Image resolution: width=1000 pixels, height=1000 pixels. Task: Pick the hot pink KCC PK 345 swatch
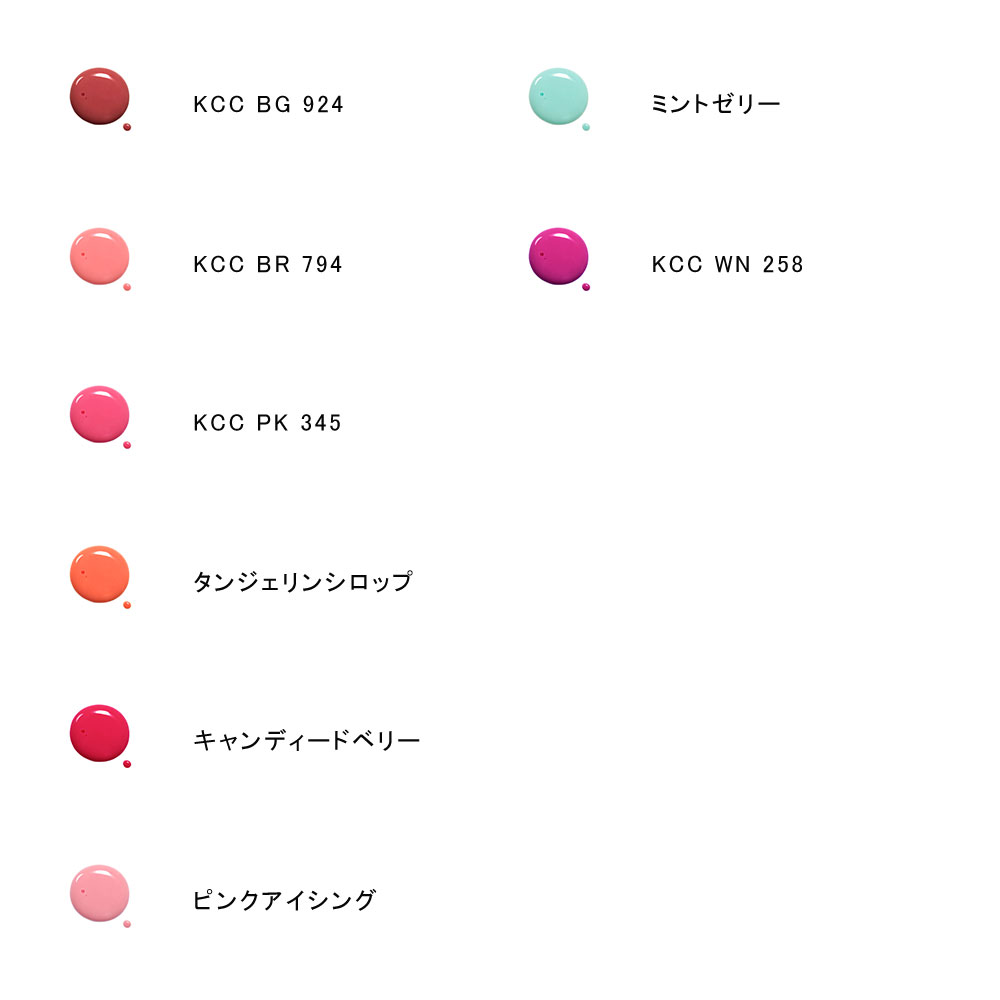[x=100, y=414]
